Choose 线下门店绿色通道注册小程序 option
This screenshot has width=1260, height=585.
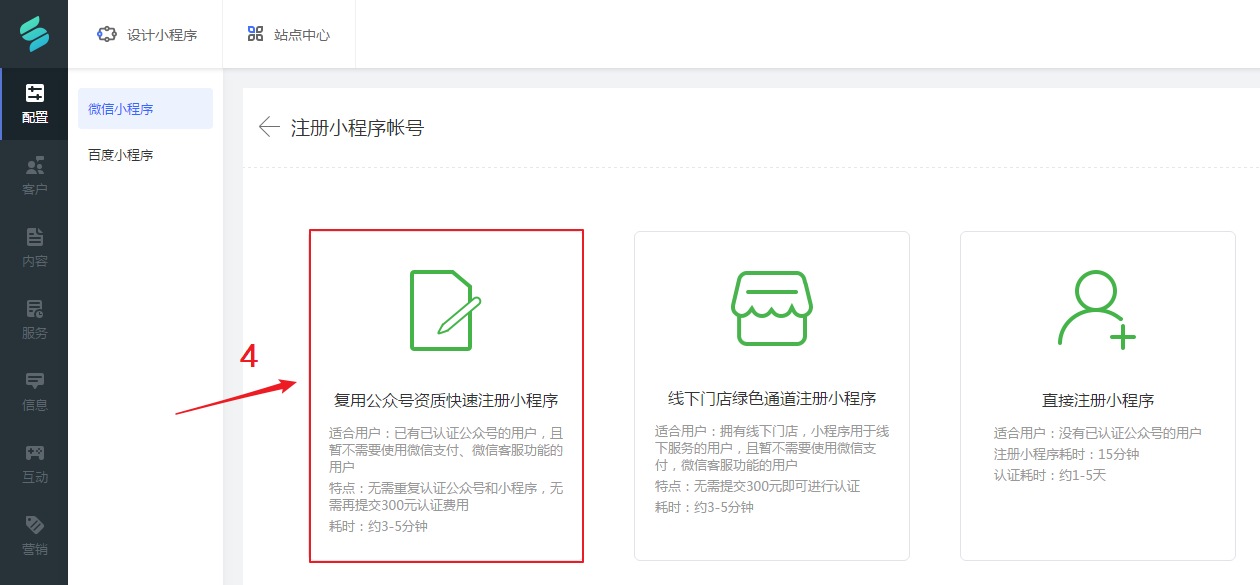772,396
